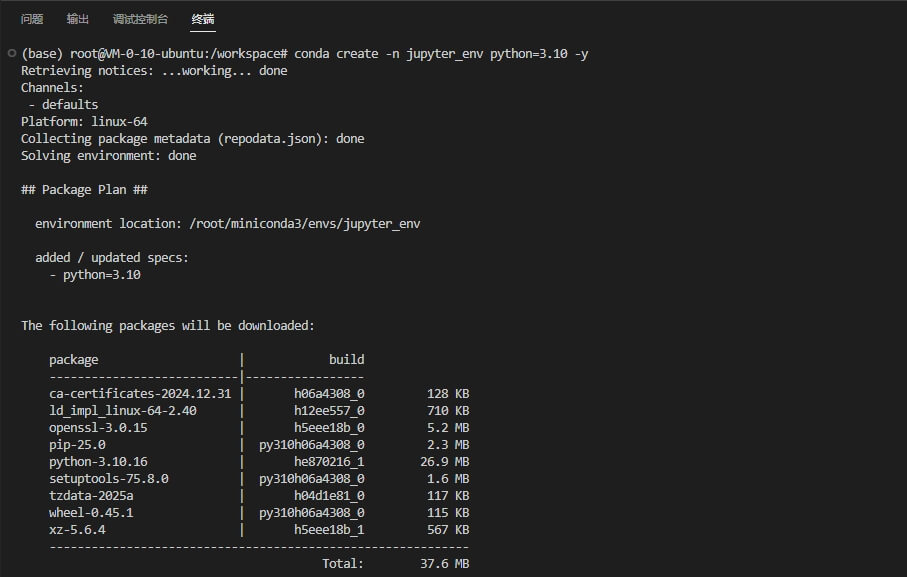Click the wheel-0.45.1 package entry
907x577 pixels.
(91, 513)
